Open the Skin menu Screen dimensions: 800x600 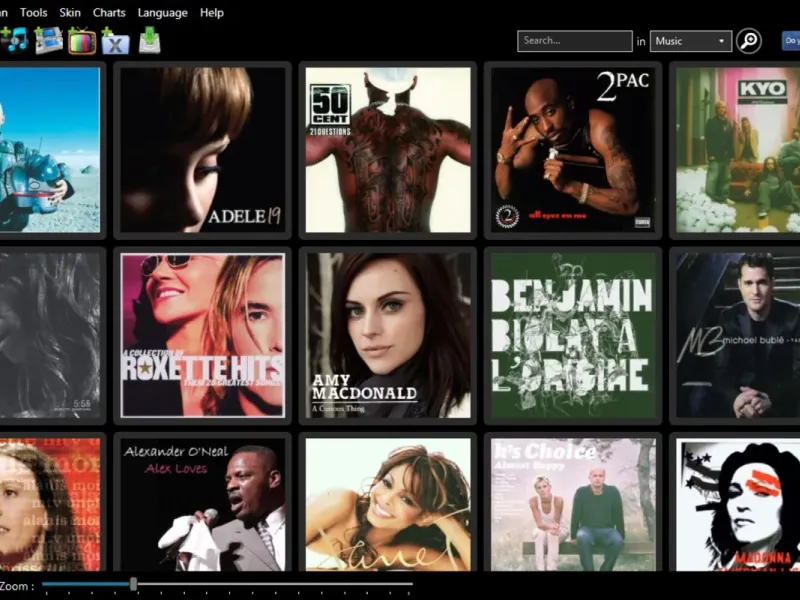click(70, 13)
